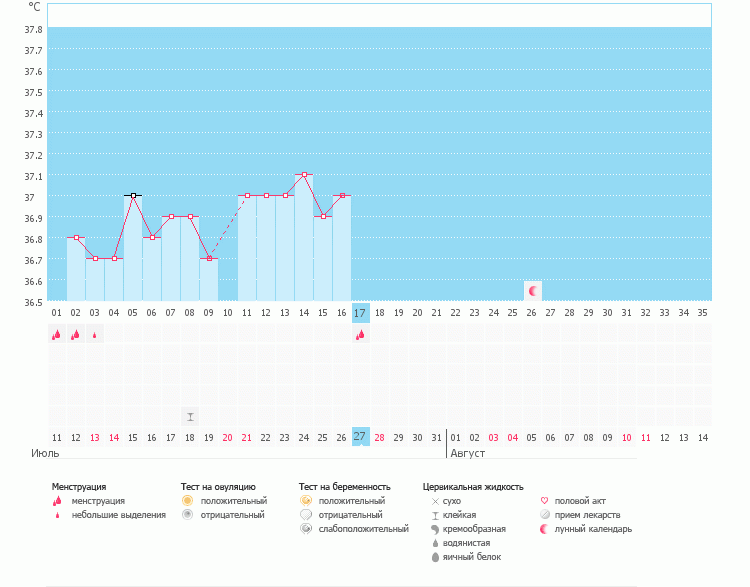The height and width of the screenshot is (587, 750).
Task: Select the 37.1 temperature point on day 14
Action: 304,175
